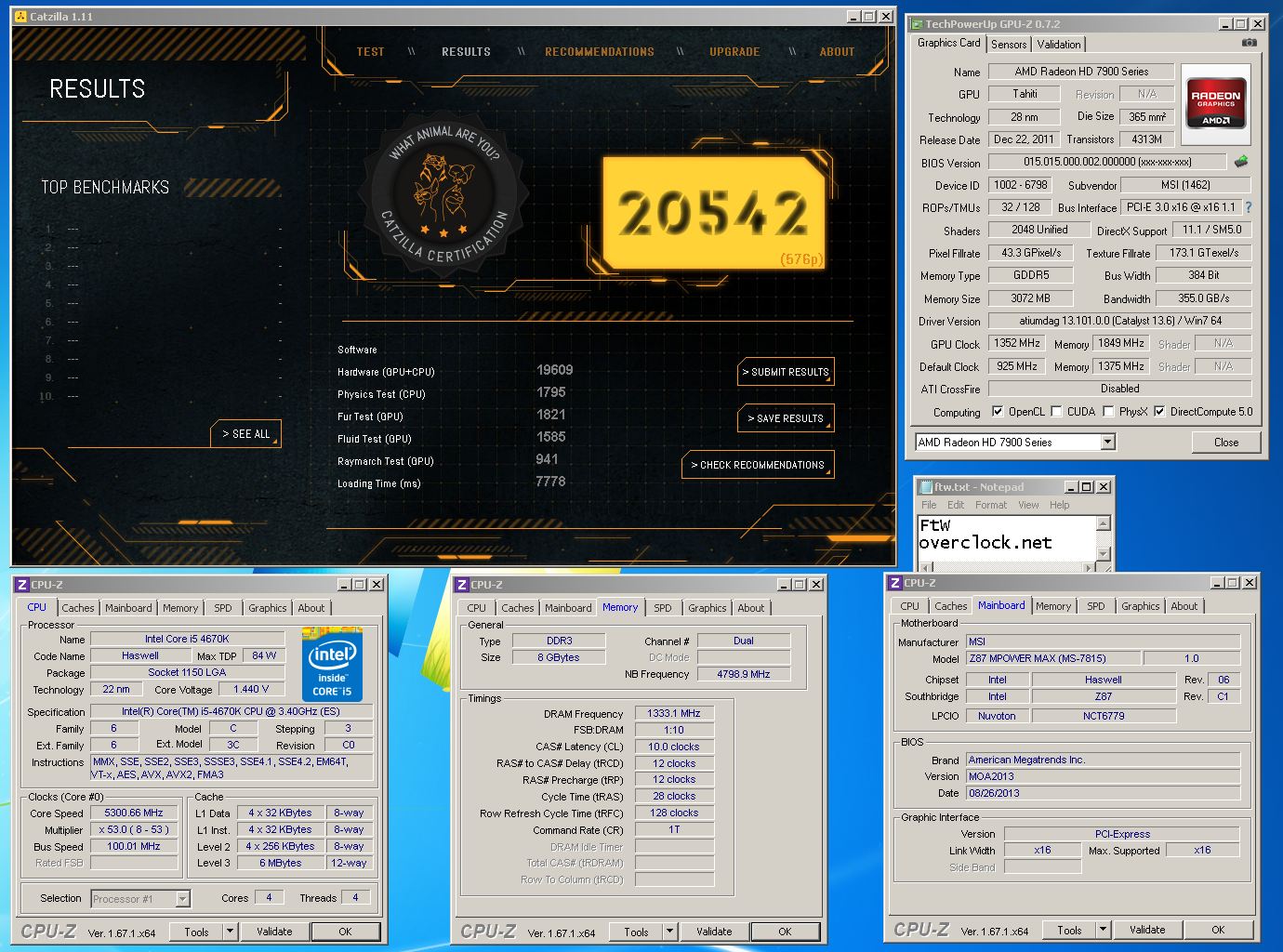This screenshot has width=1283, height=952.
Task: Click the ftw.txt Notepad title bar icon
Action: (926, 487)
